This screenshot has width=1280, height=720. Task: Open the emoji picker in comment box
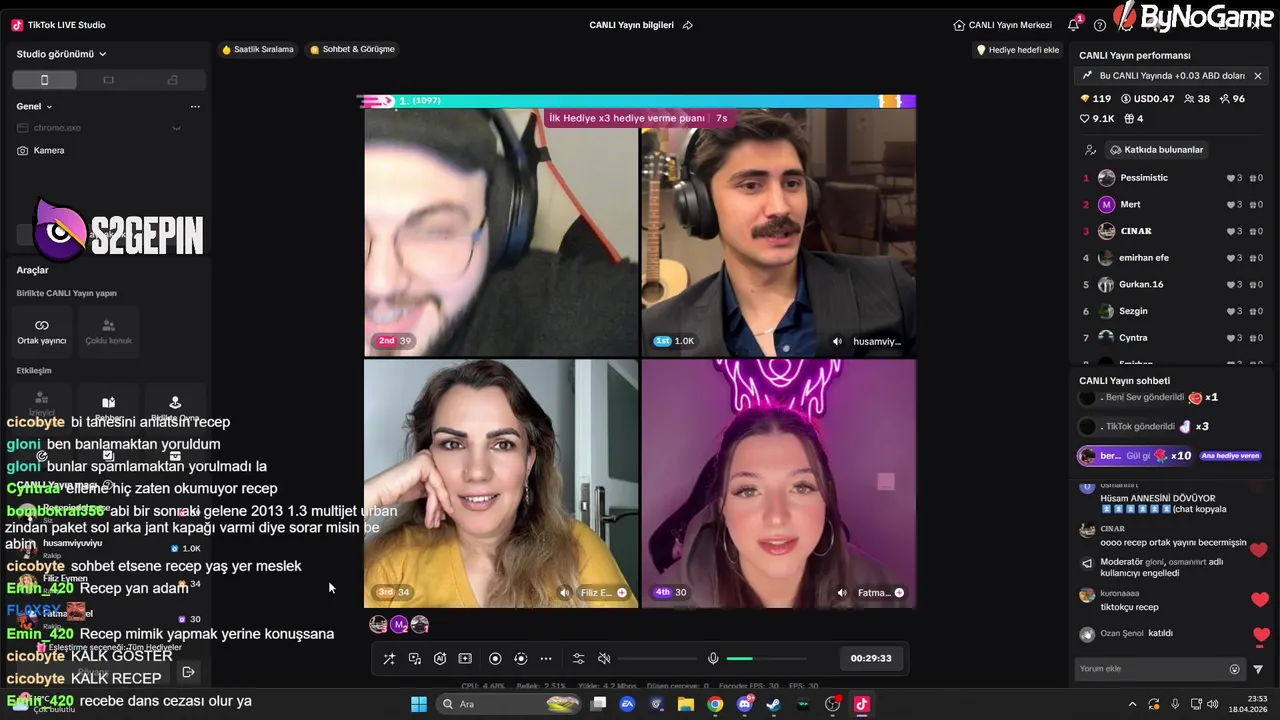[1234, 669]
